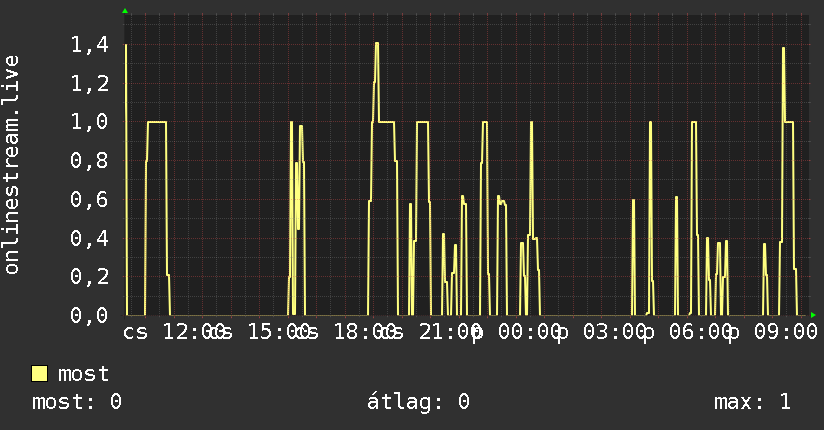Click the 00:00 time axis label
This screenshot has height=430, width=824.
click(530, 332)
